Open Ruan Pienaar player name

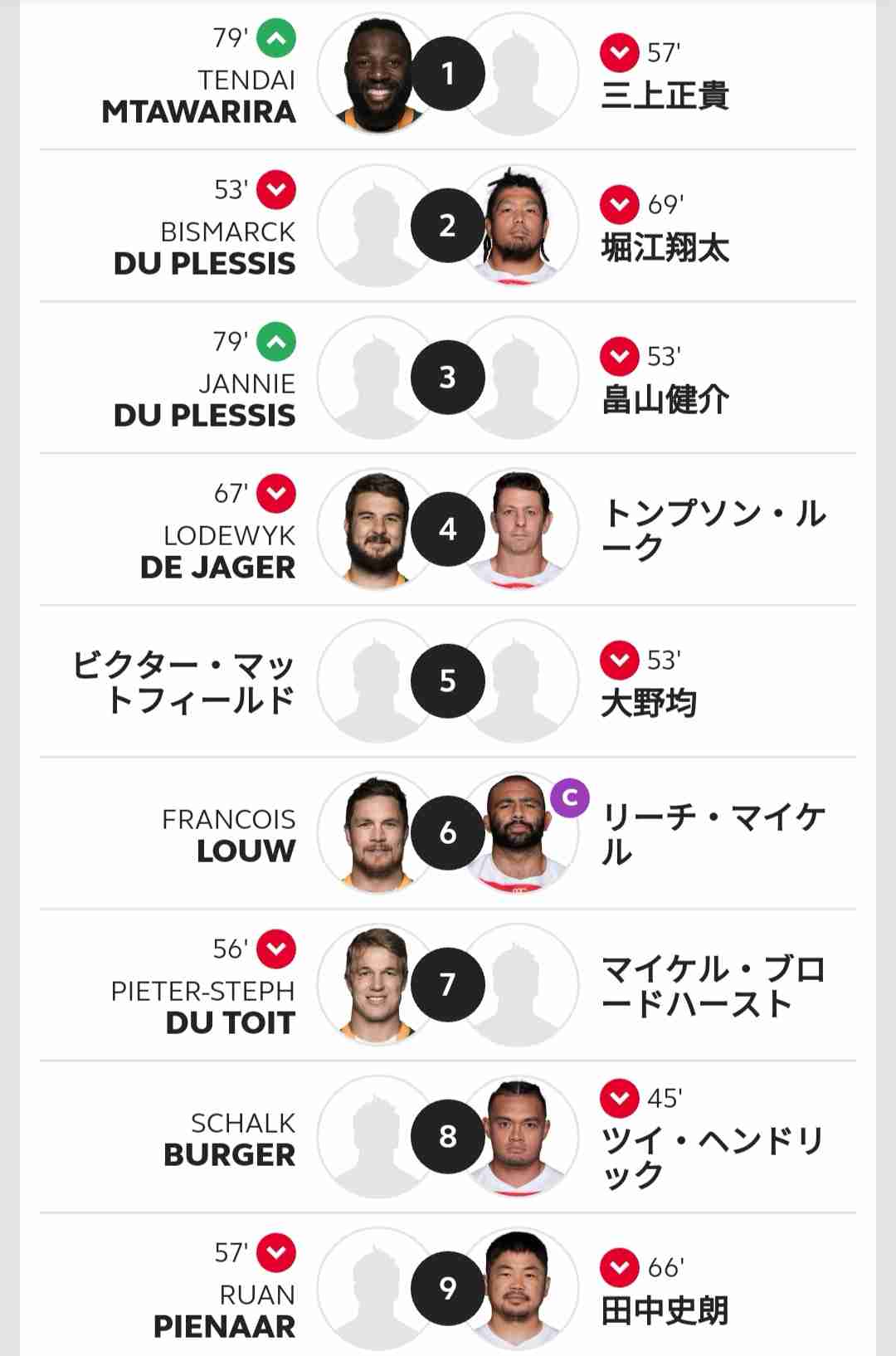pos(225,1310)
